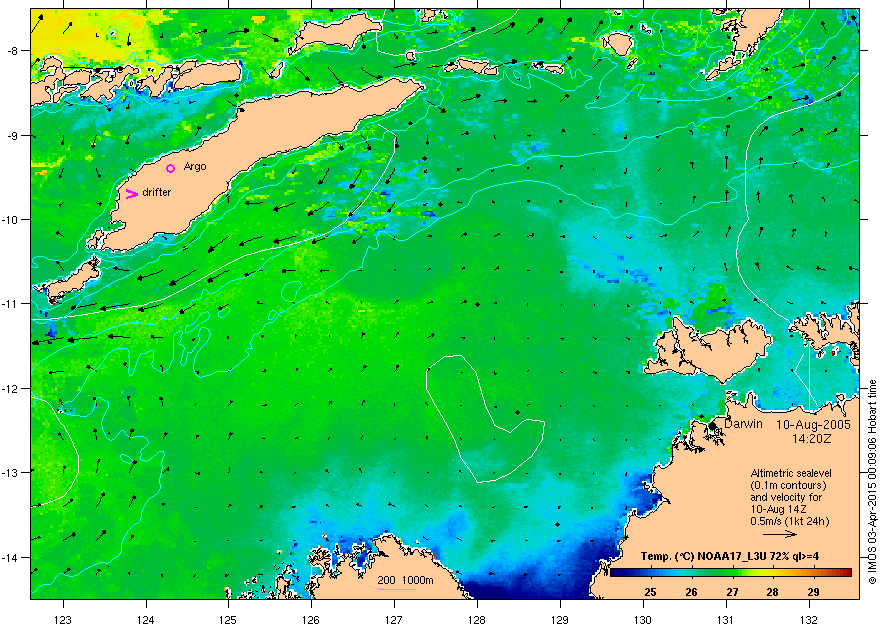Click latitude axis label '-11'
Image resolution: width=880 pixels, height=630 pixels.
coord(10,303)
